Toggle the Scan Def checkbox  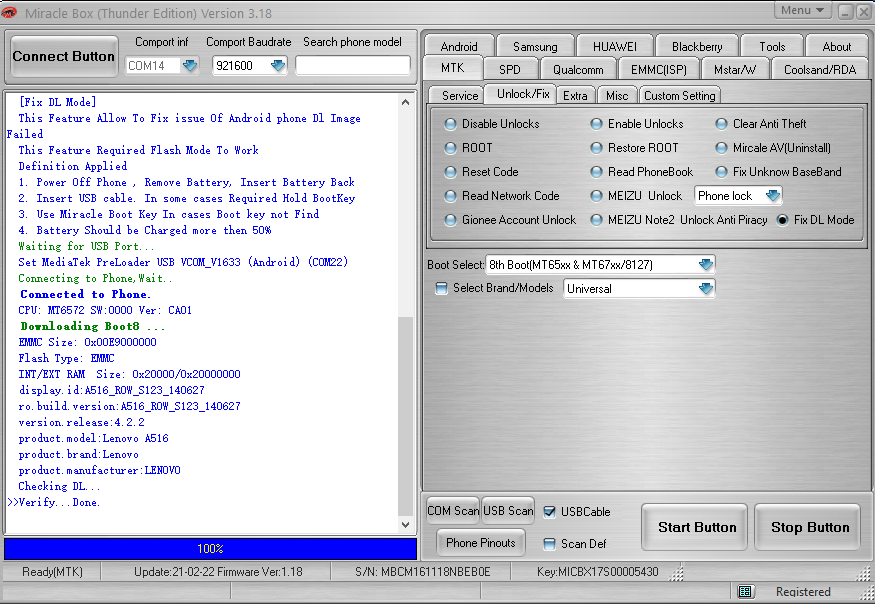(550, 544)
